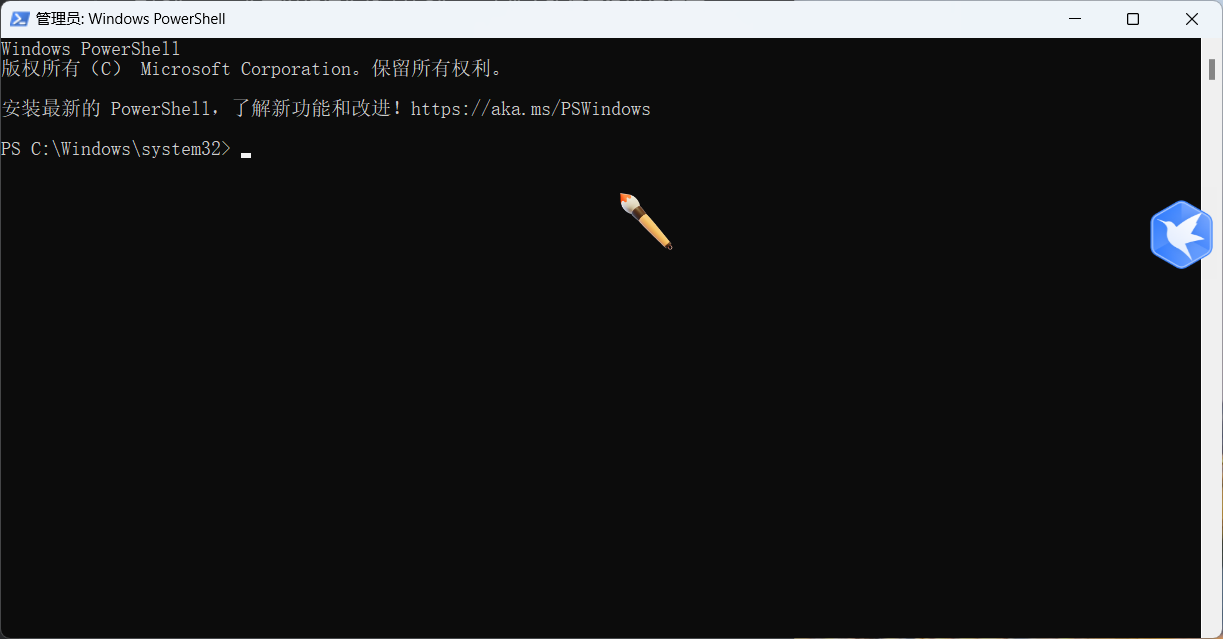Click the blue hummingbird floating icon

pos(1181,234)
